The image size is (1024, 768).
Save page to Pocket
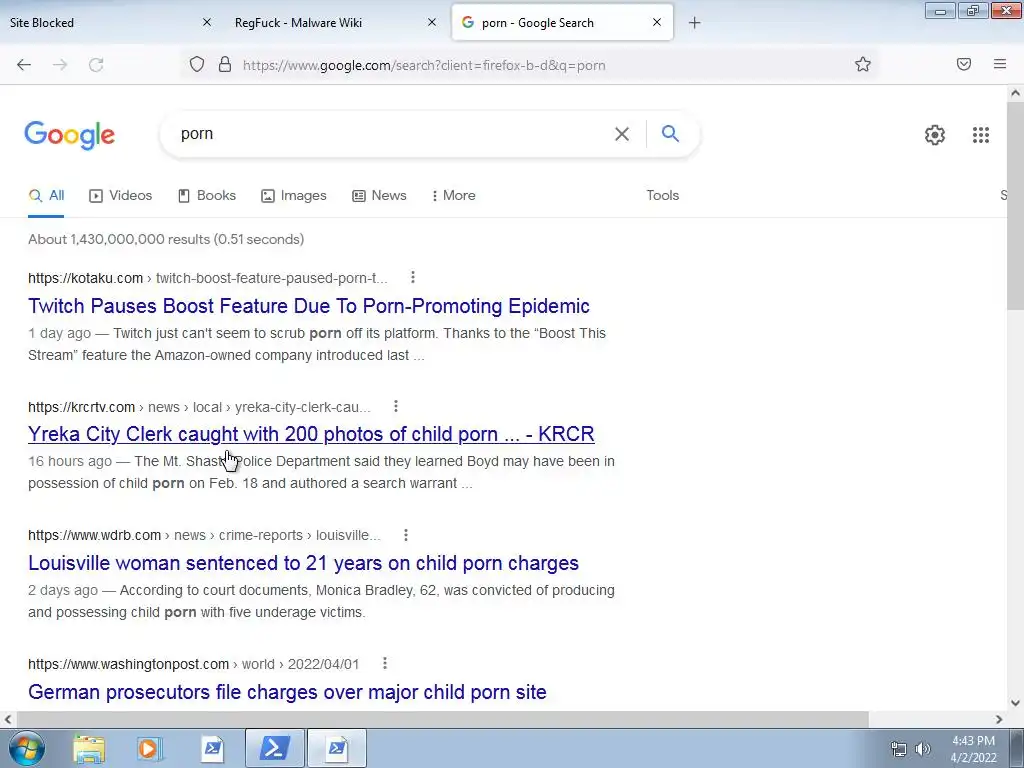(x=964, y=64)
